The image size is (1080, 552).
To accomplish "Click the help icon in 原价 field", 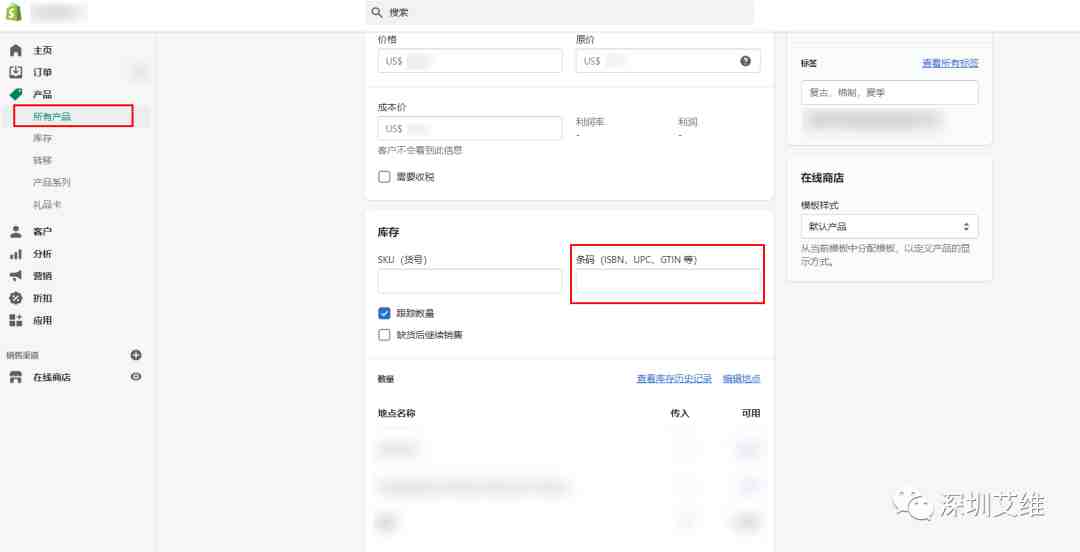I will [745, 61].
